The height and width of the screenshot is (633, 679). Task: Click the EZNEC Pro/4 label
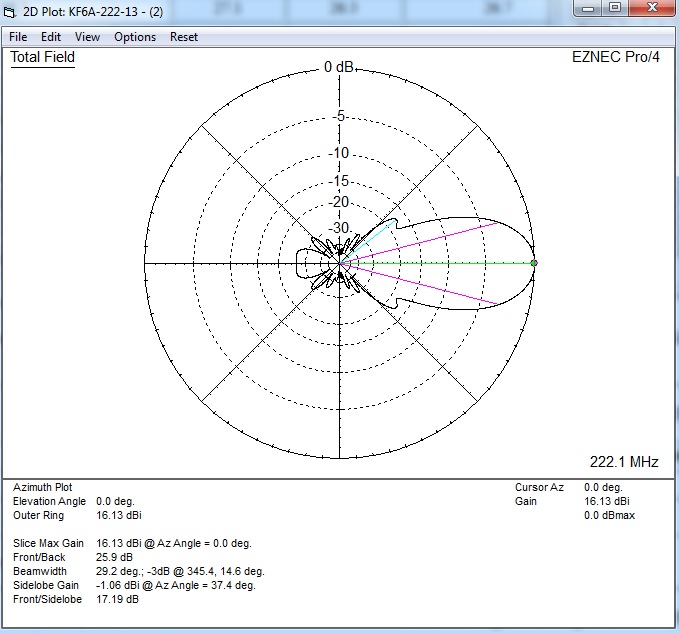click(x=614, y=57)
